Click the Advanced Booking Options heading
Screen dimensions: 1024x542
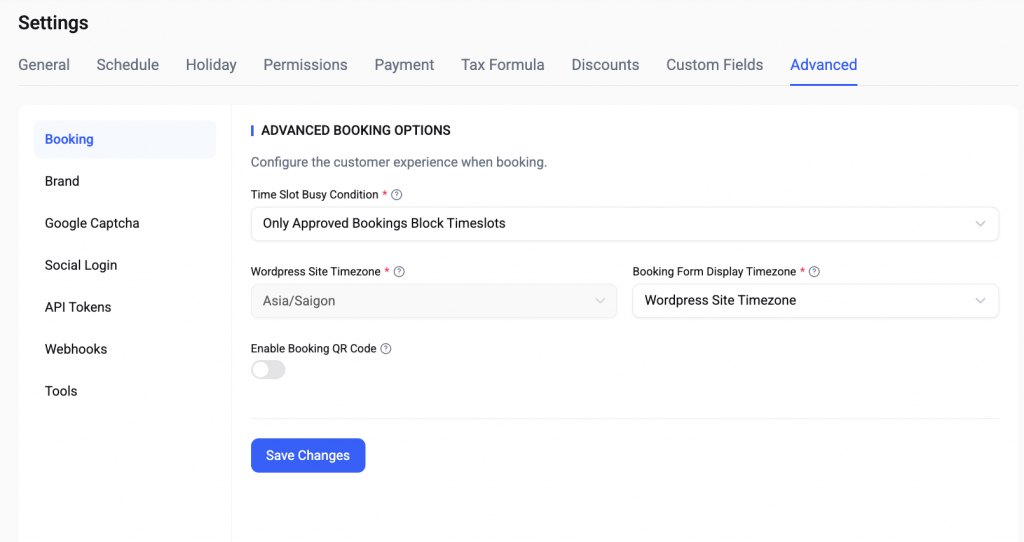click(x=355, y=131)
